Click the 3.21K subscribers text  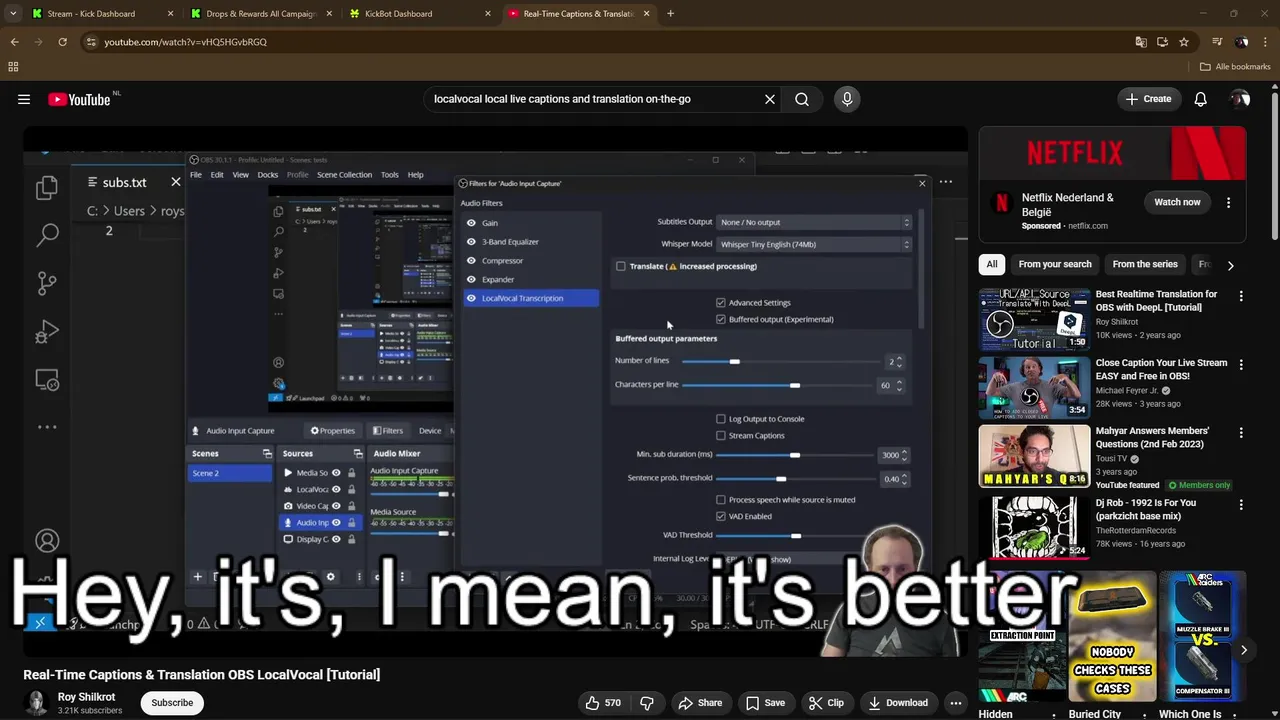coord(90,711)
